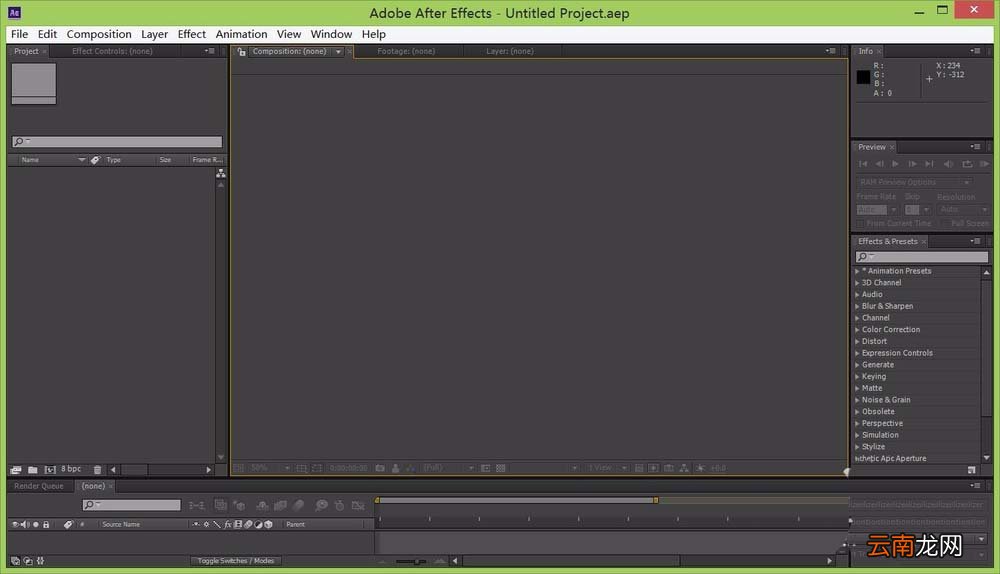Expand the Blur & Sharpen category
The height and width of the screenshot is (574, 1000).
click(857, 306)
